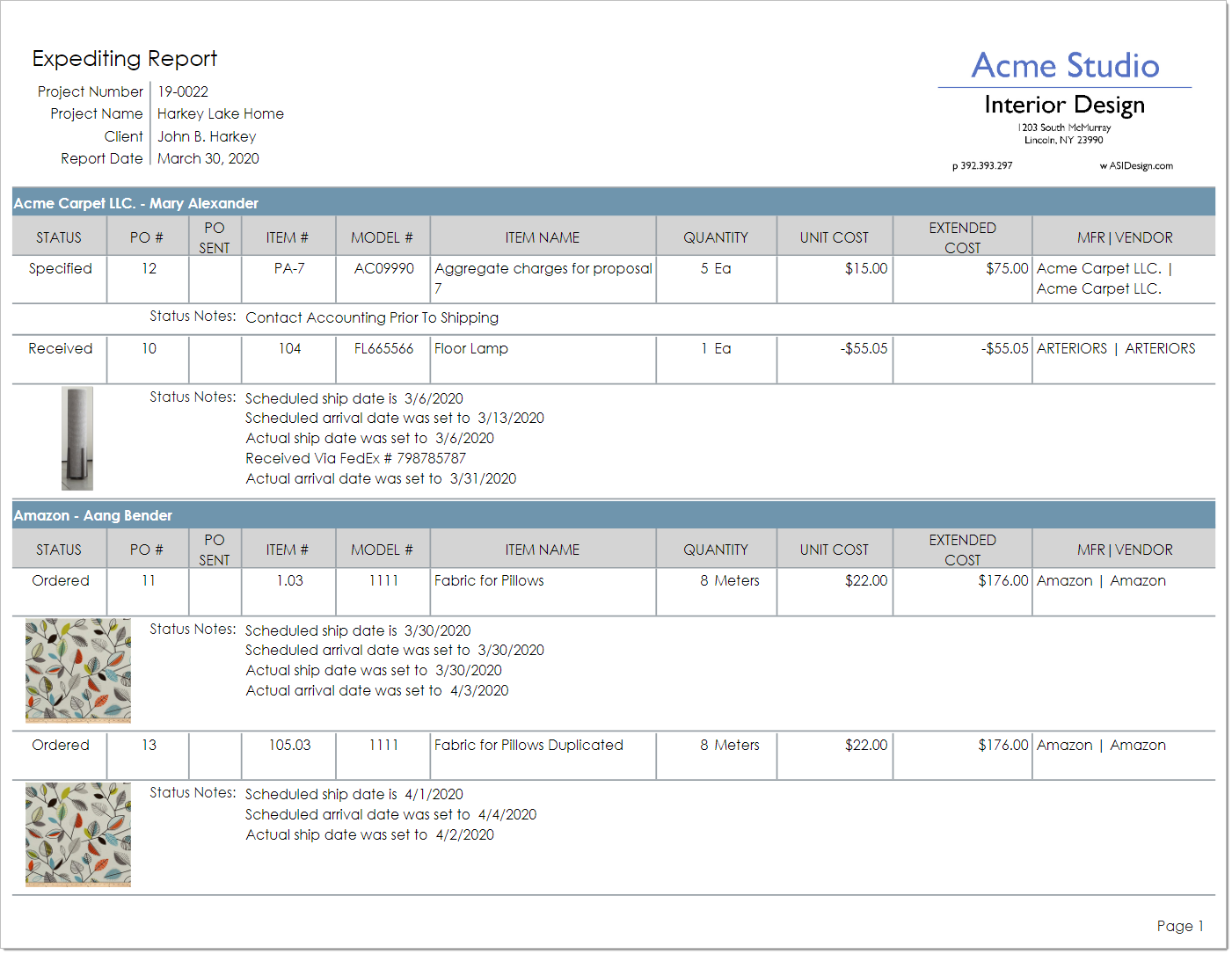The width and height of the screenshot is (1232, 954).
Task: Click the floor lamp thumbnail image
Action: pyautogui.click(x=77, y=438)
